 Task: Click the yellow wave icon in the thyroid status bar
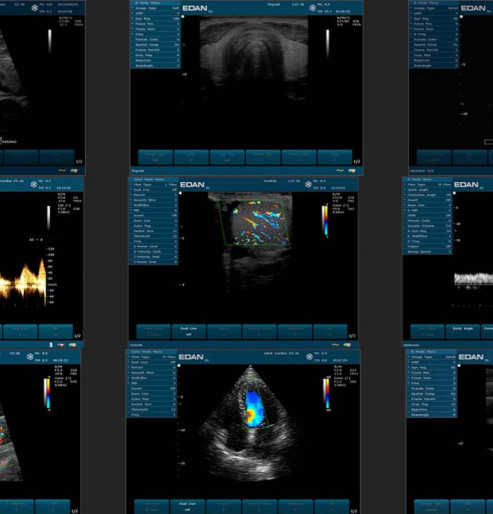[x=340, y=171]
